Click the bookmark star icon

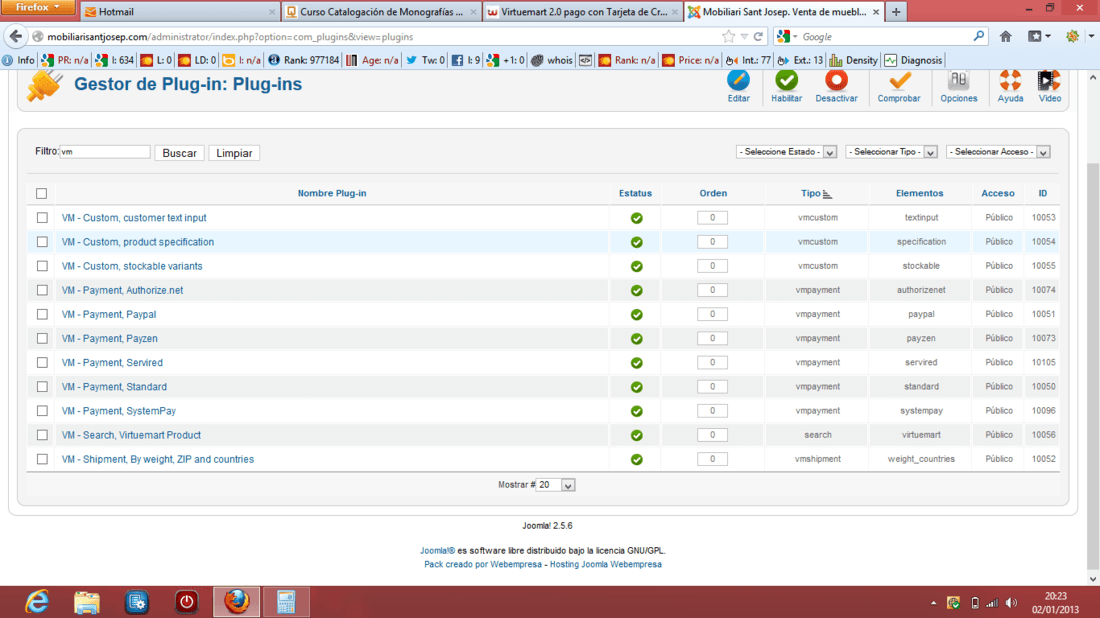click(729, 36)
